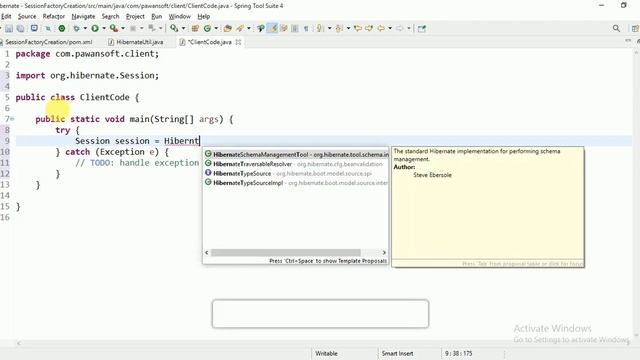Start debugging with the Debug bug icon
The height and width of the screenshot is (360, 640).
pyautogui.click(x=76, y=28)
